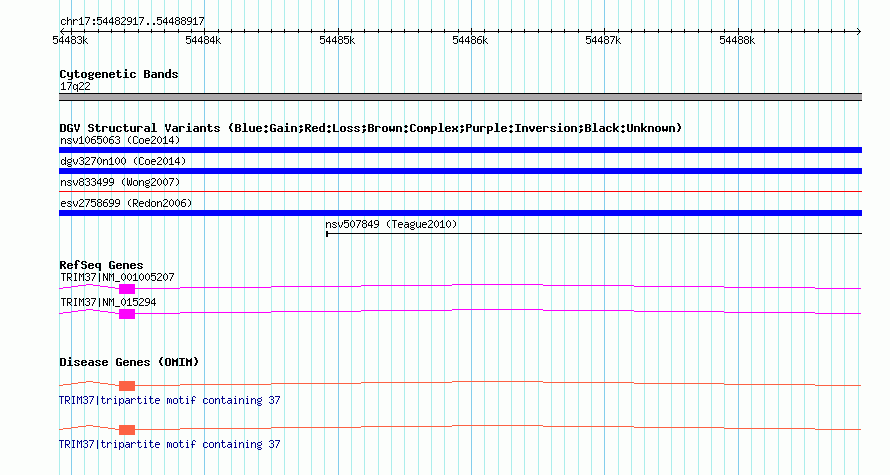This screenshot has width=890, height=475.
Task: Open the nsv833499 (Wong2007) variant label
Action: tap(120, 182)
